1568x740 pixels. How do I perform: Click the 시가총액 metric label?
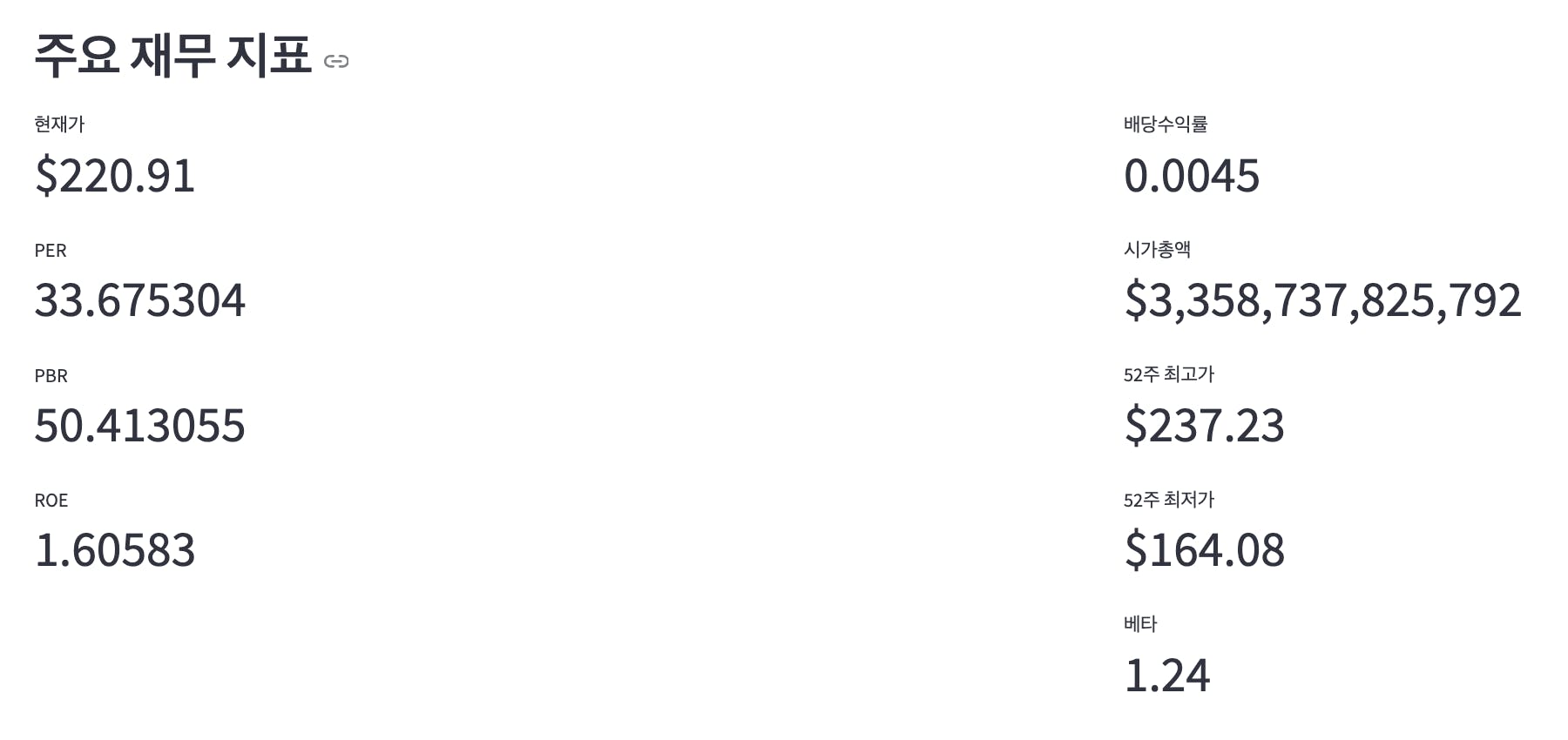point(1157,250)
